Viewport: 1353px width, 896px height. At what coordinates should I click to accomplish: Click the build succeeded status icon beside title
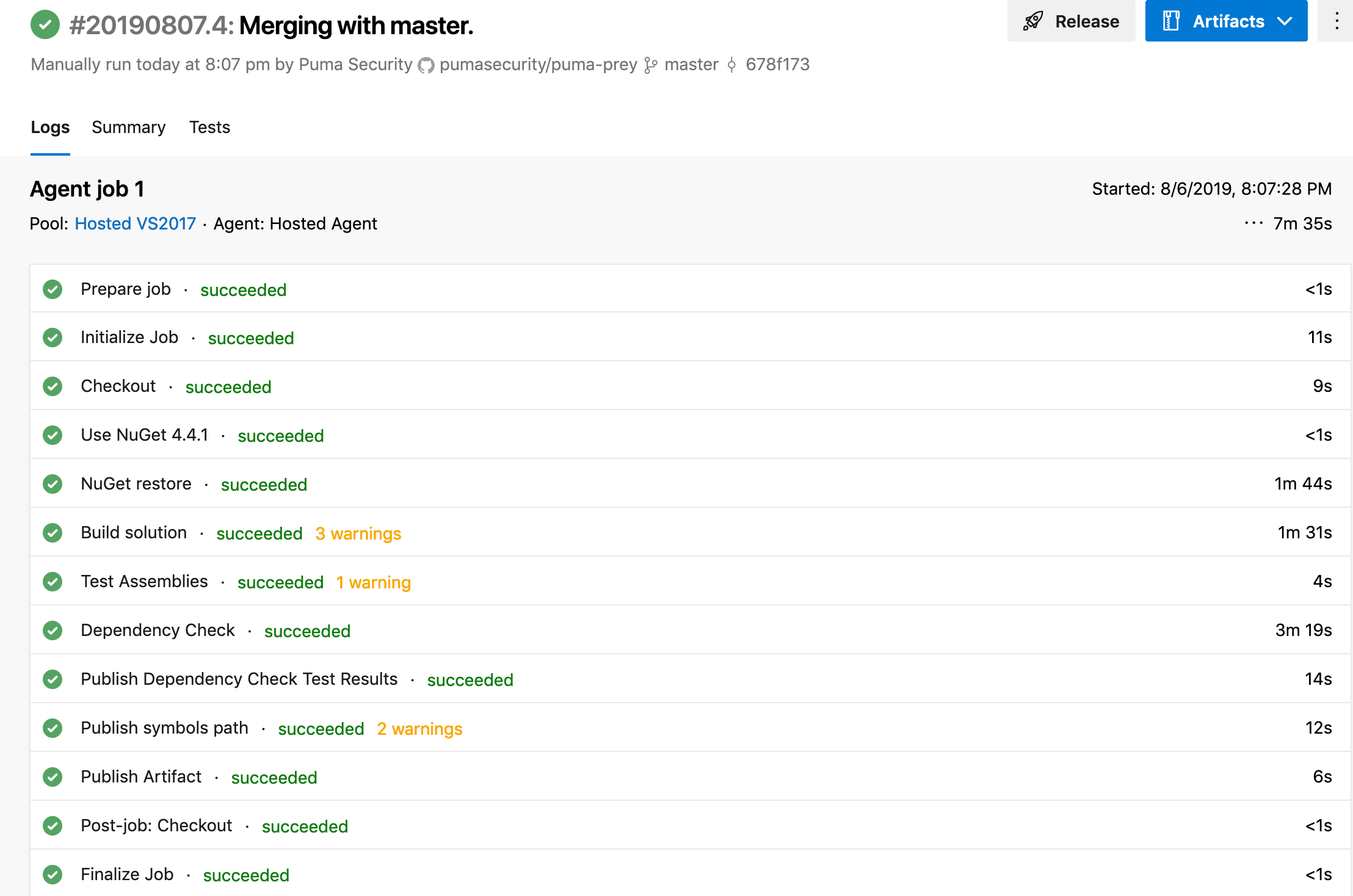[45, 25]
